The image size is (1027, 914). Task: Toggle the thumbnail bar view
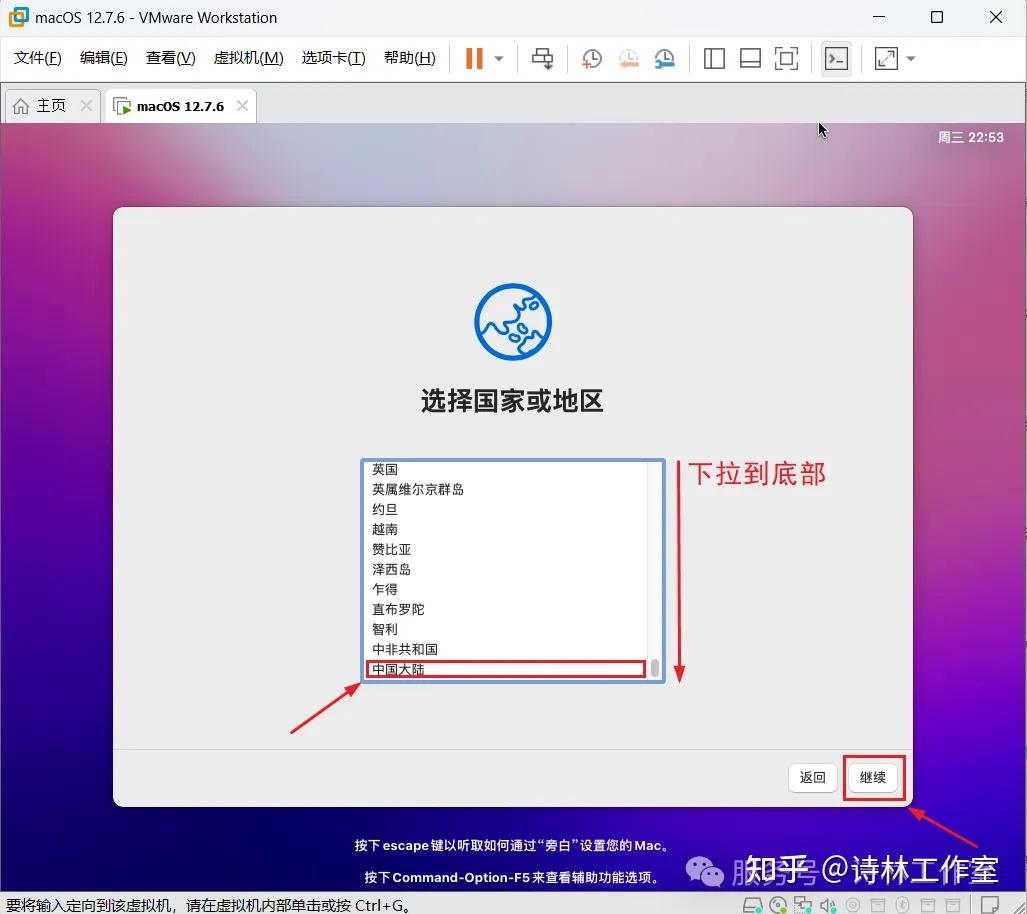pos(750,58)
